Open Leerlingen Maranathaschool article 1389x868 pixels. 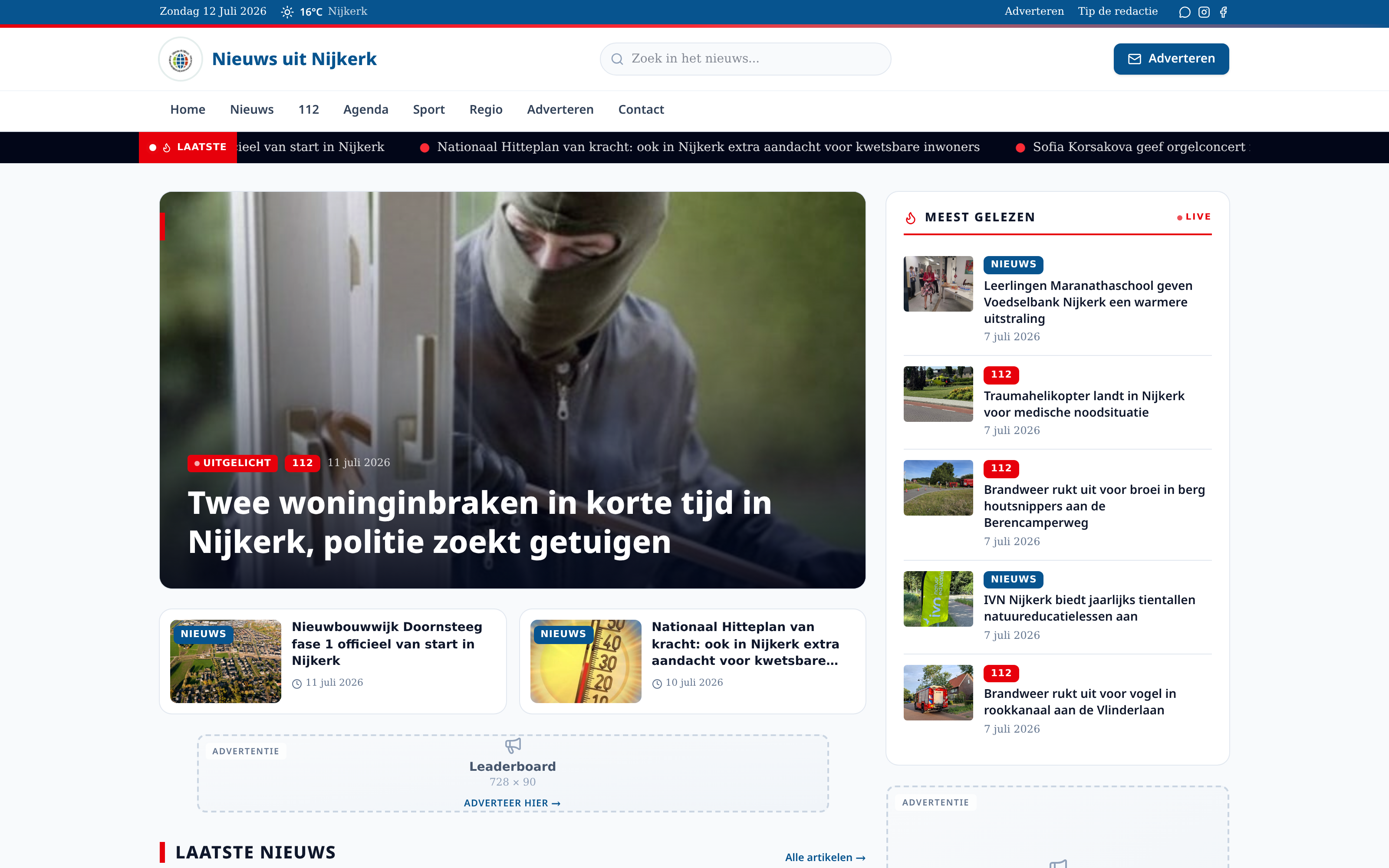click(x=1088, y=302)
